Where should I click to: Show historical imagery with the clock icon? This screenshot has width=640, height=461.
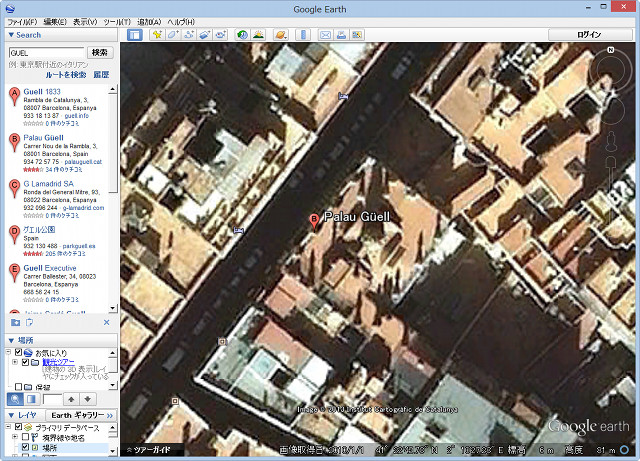coord(242,35)
